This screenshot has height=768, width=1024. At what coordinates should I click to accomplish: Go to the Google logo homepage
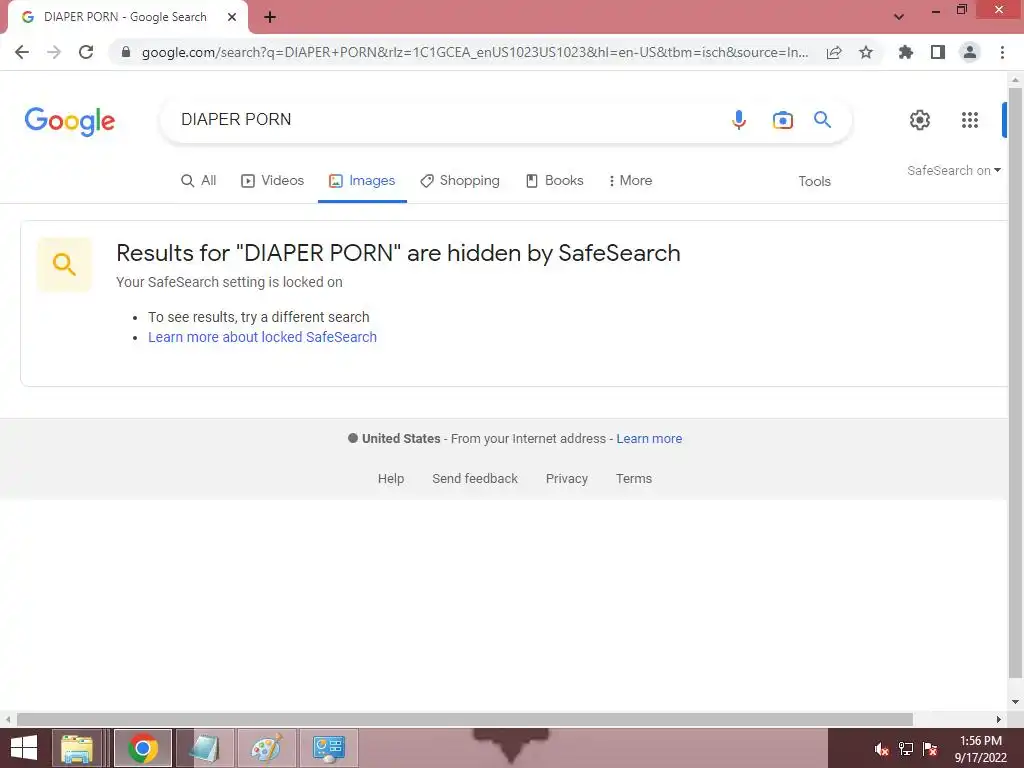point(70,121)
